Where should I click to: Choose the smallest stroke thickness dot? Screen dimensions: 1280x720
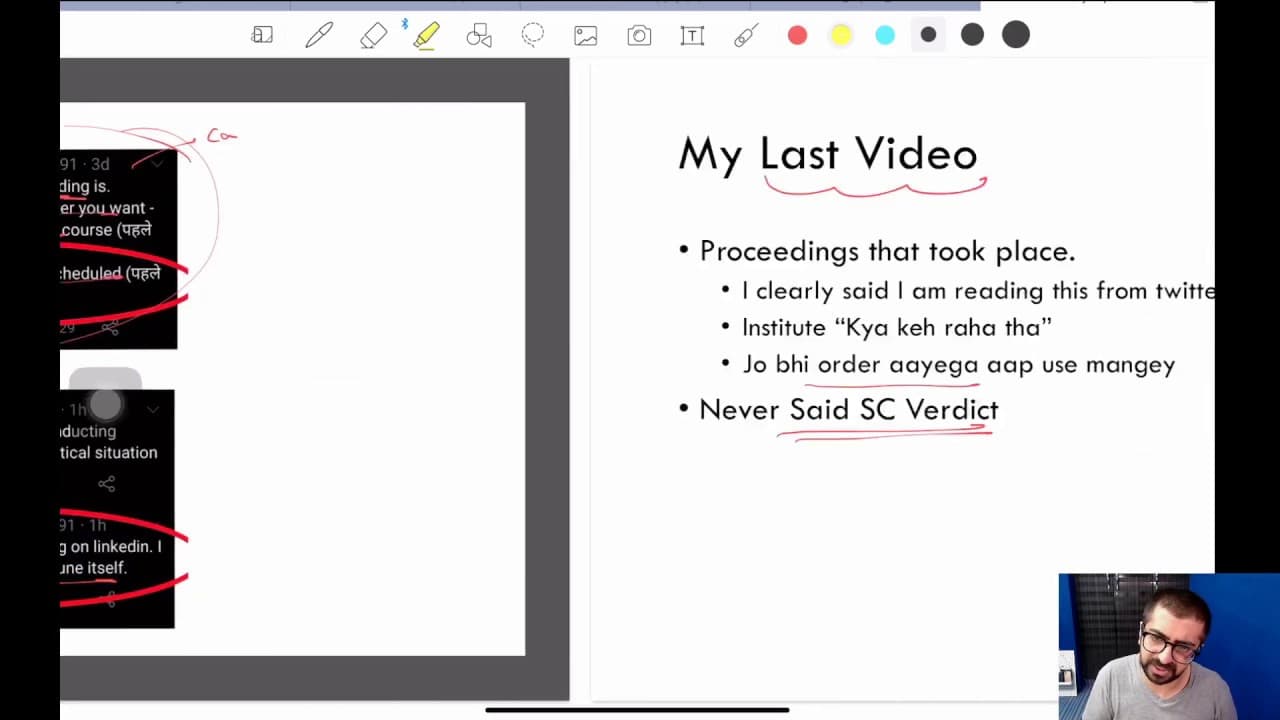[x=928, y=35]
